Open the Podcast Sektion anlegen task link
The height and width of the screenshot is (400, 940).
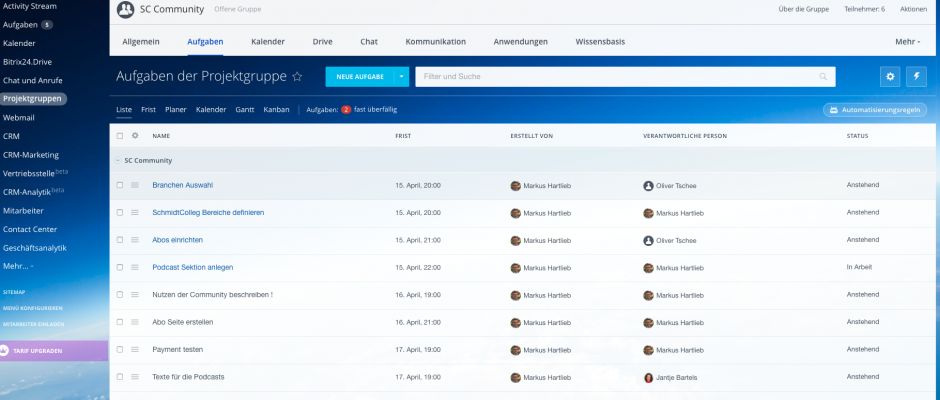[x=192, y=267]
